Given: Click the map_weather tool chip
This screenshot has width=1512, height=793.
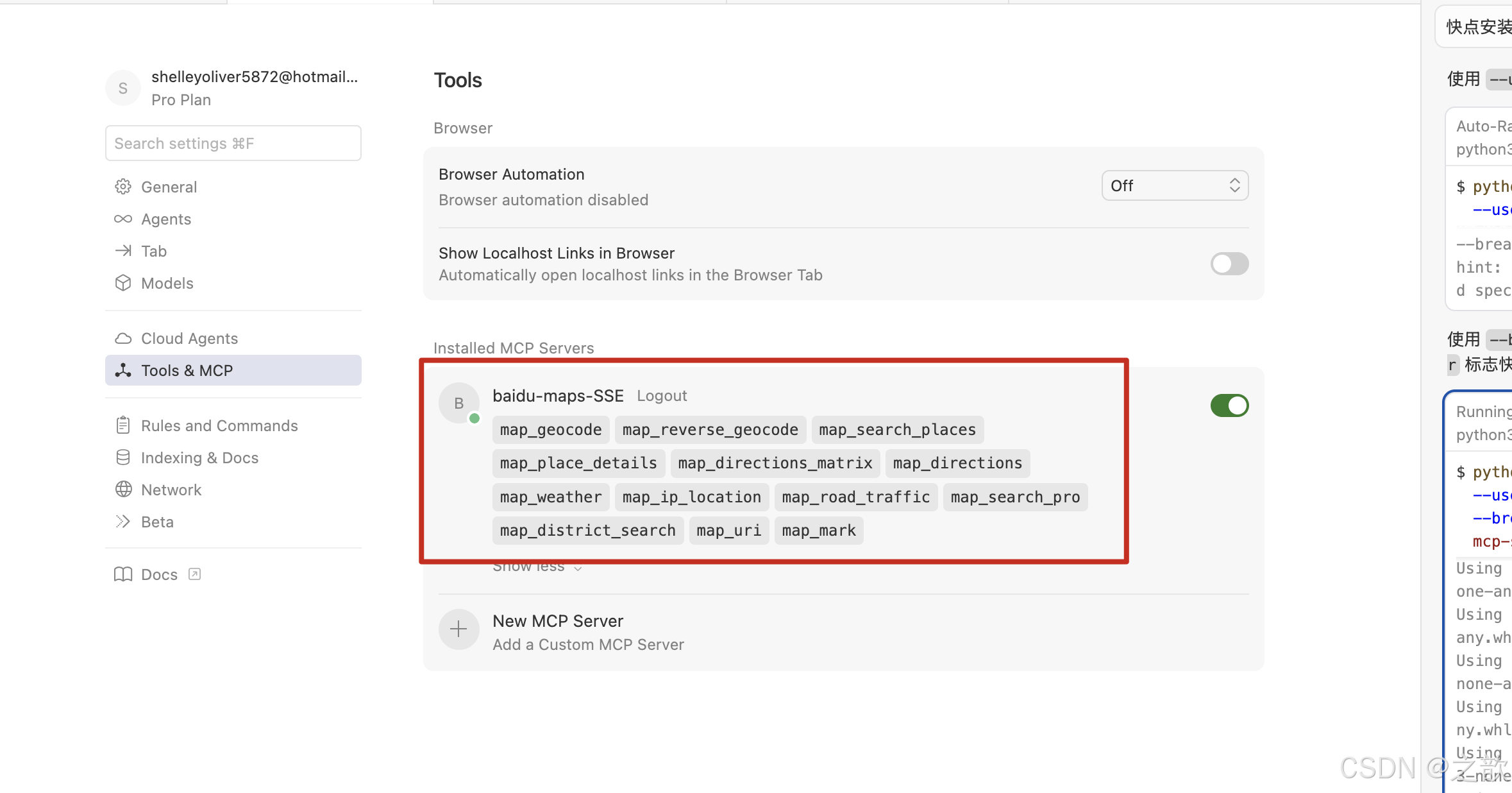Looking at the screenshot, I should tap(550, 497).
